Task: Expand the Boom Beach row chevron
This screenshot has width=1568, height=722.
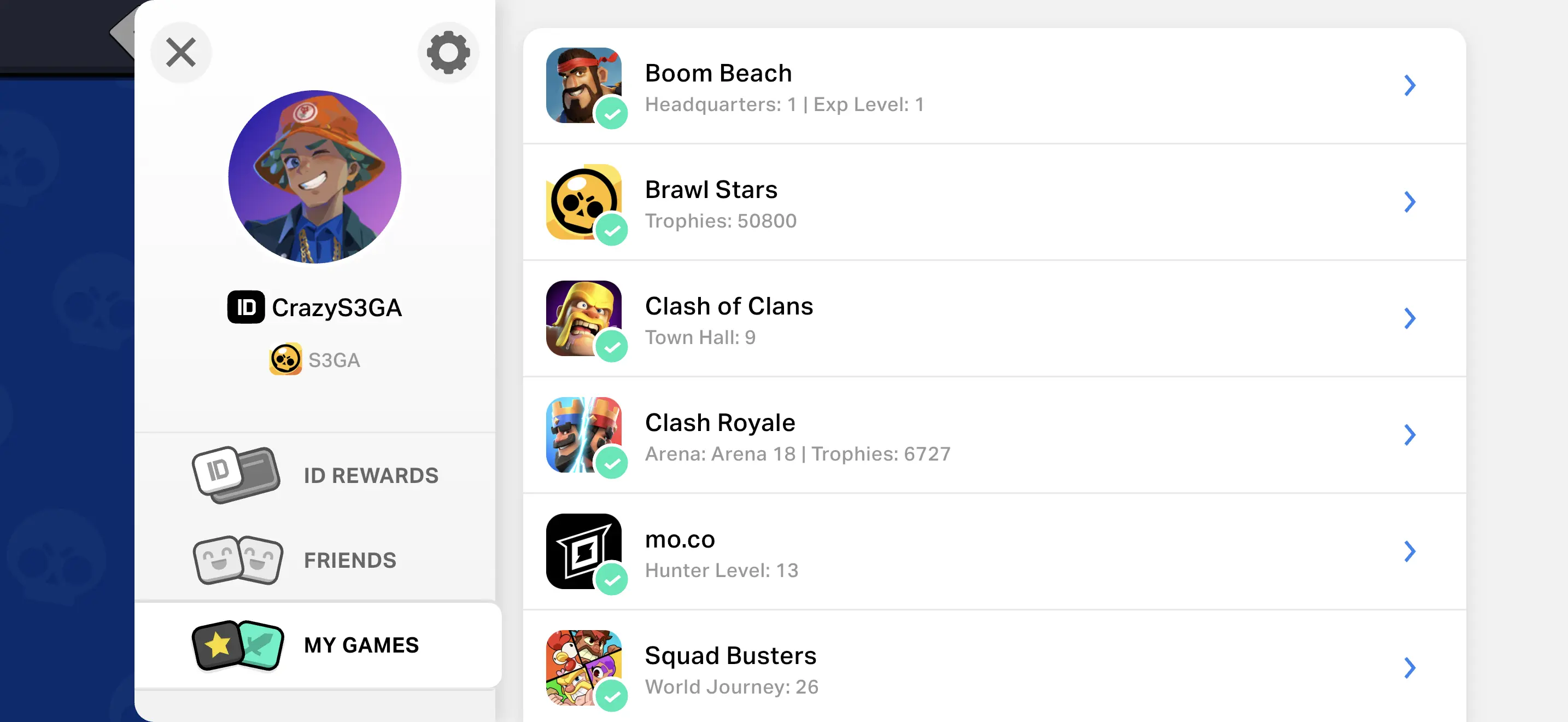Action: (x=1409, y=85)
